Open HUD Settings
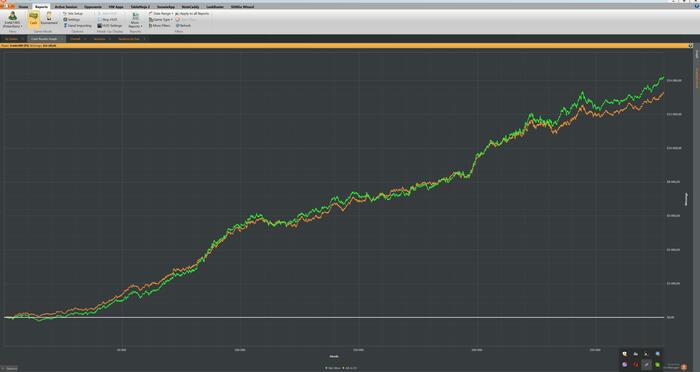Screen dimensions: 700x372 click(109, 25)
